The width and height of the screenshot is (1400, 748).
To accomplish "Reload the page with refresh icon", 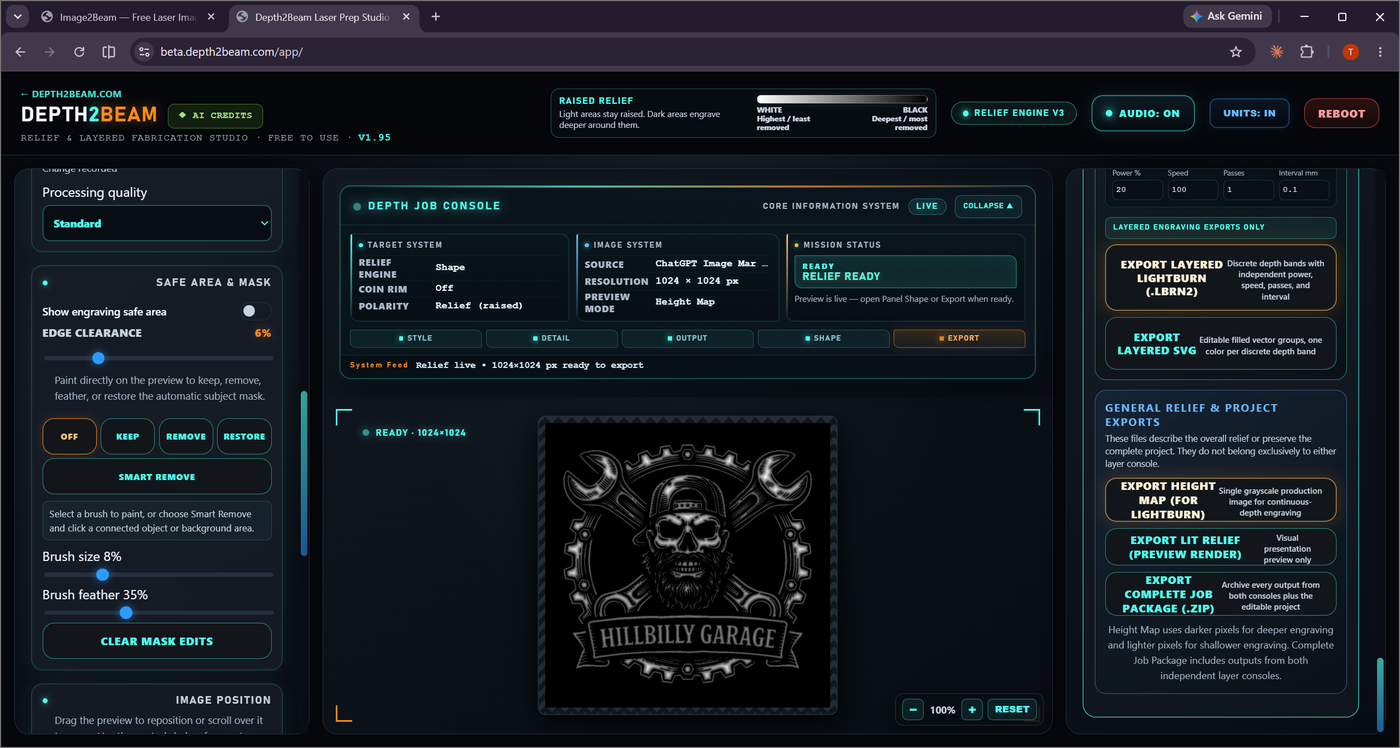I will click(x=79, y=52).
